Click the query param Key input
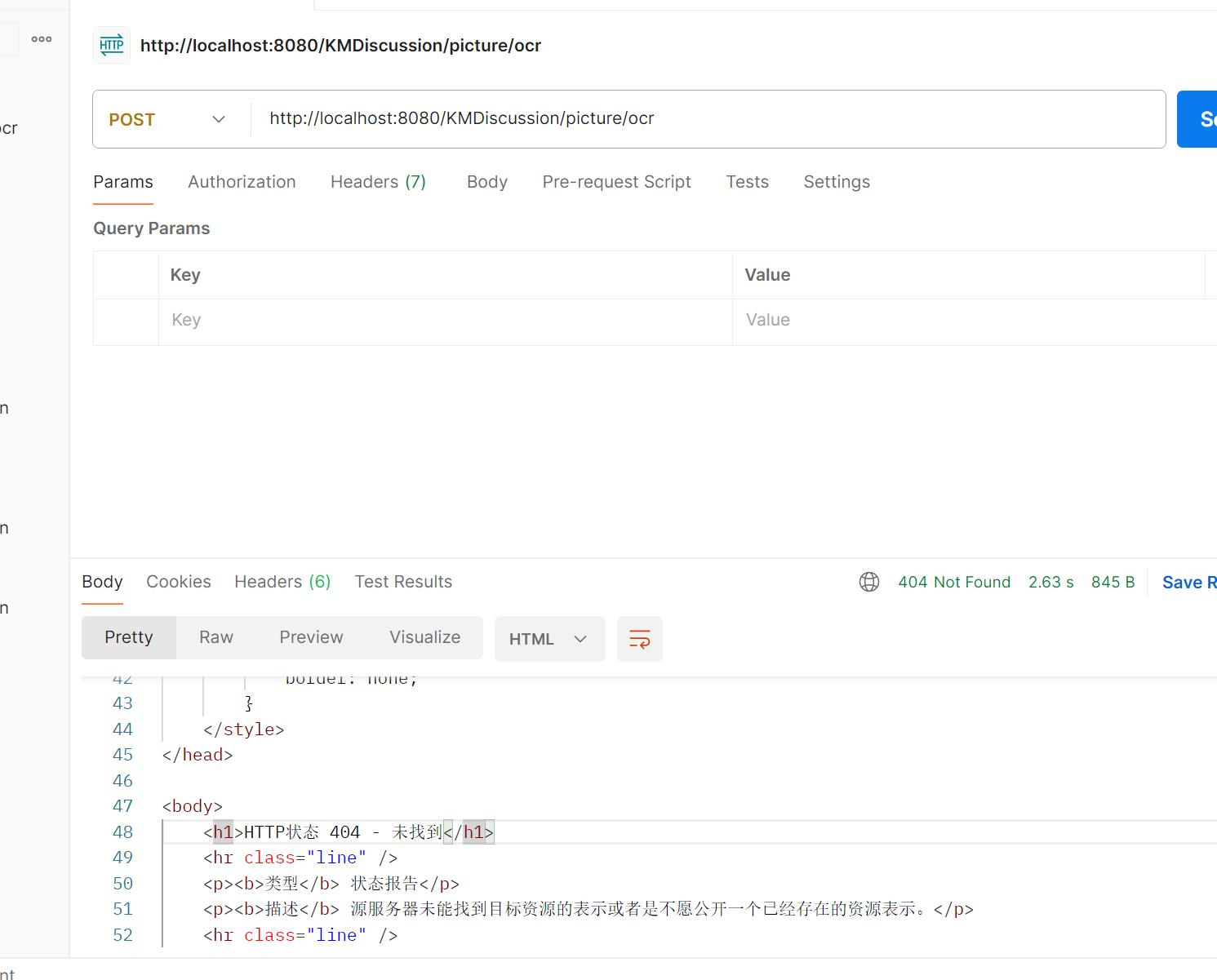The image size is (1217, 980). click(446, 321)
